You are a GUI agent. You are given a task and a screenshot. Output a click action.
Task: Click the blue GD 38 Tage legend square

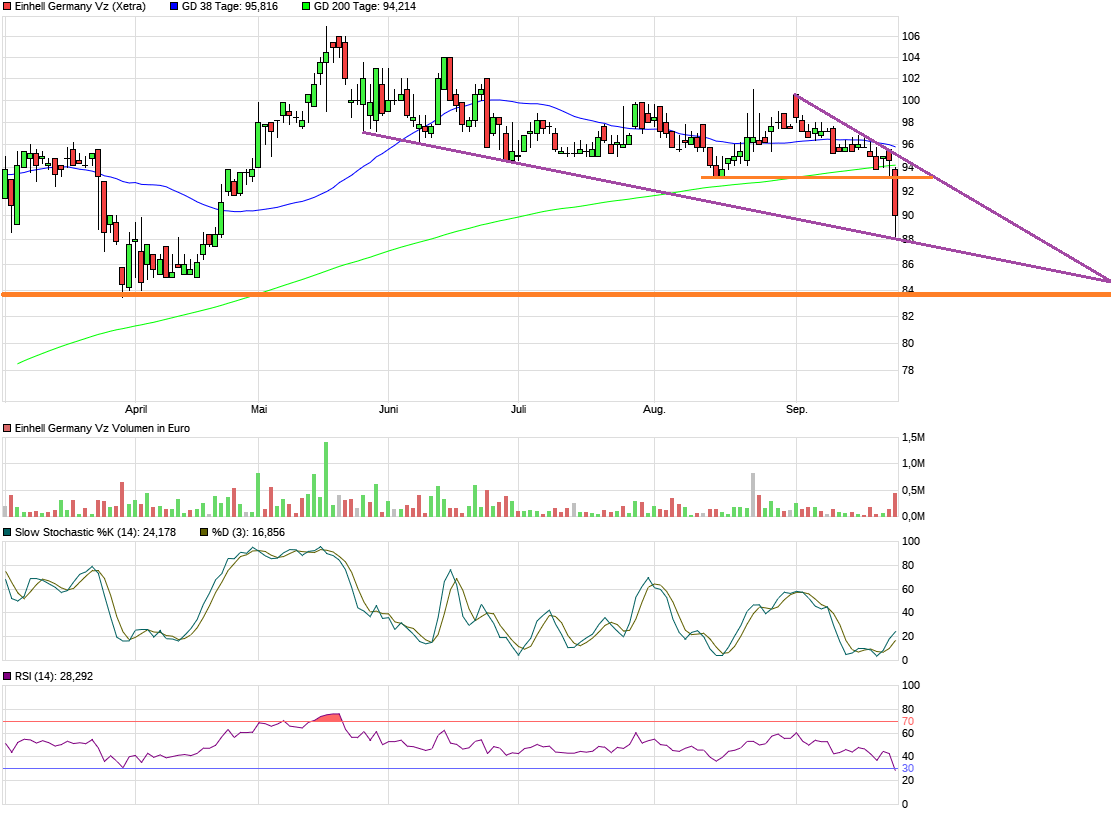174,6
